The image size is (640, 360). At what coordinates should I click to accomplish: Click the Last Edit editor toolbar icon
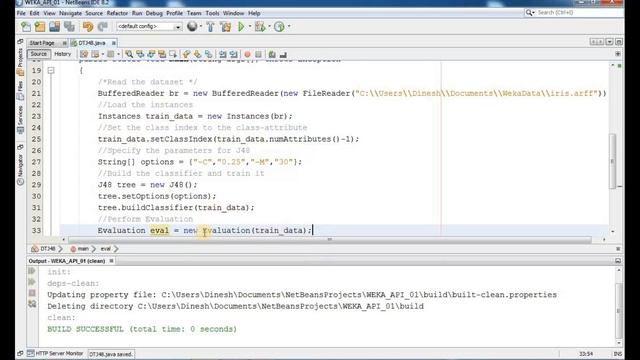84,54
